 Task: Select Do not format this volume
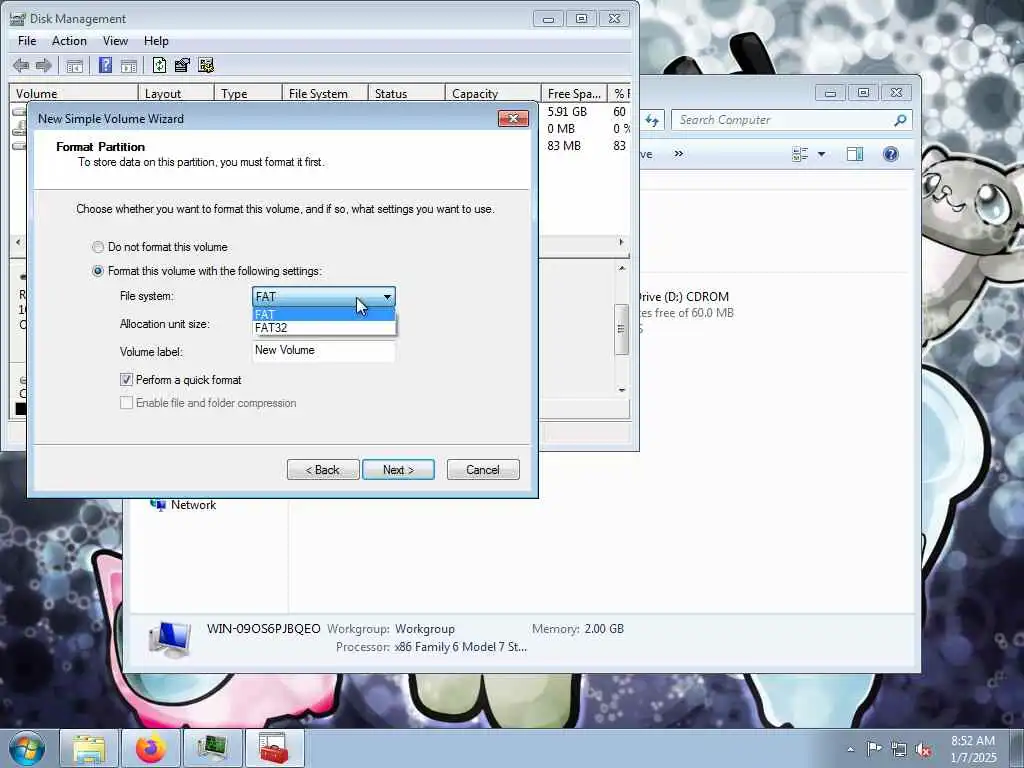click(x=98, y=248)
